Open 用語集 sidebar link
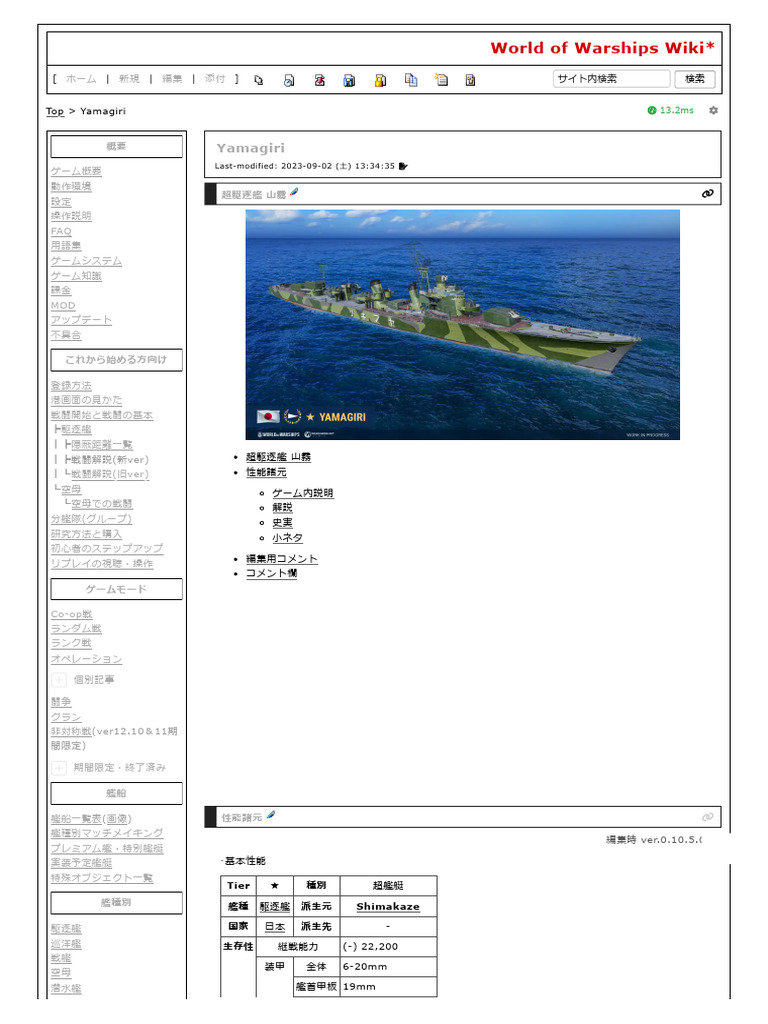Viewport: 768px width, 1024px height. 66,246
